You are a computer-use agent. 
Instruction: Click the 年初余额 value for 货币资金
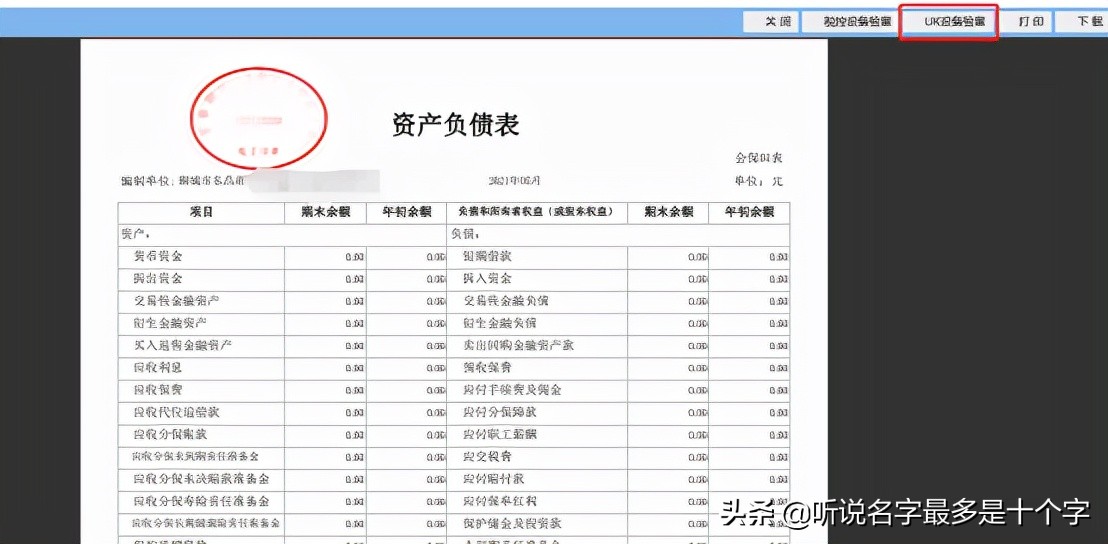(x=436, y=257)
